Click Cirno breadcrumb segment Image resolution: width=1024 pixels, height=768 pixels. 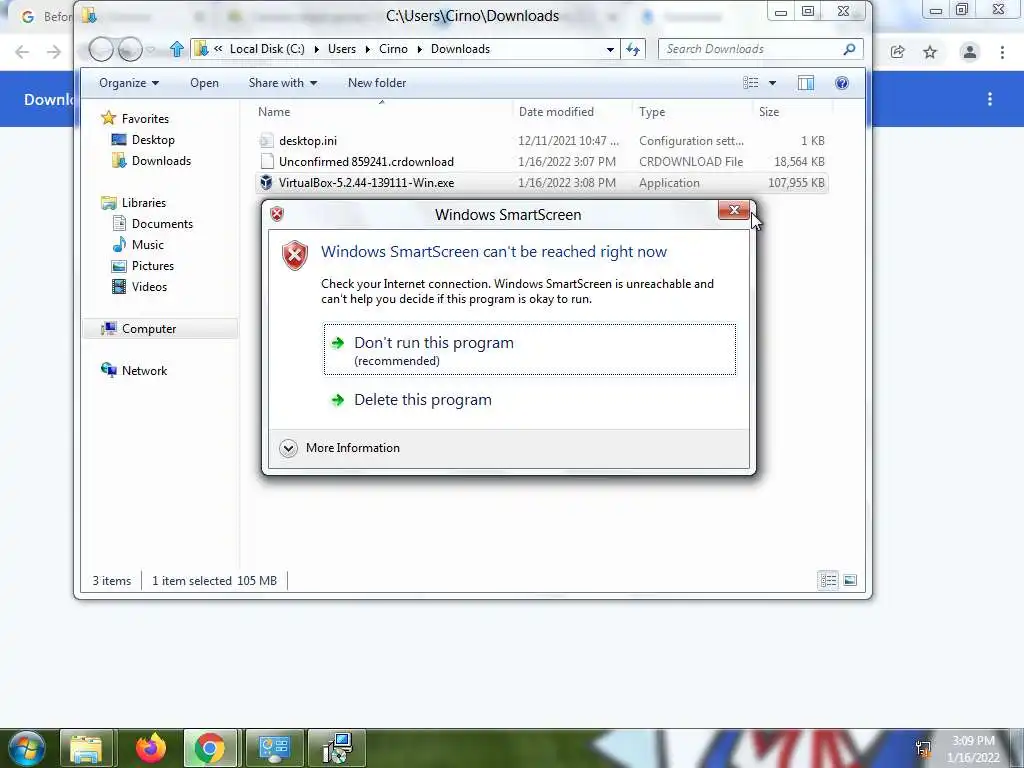click(393, 49)
